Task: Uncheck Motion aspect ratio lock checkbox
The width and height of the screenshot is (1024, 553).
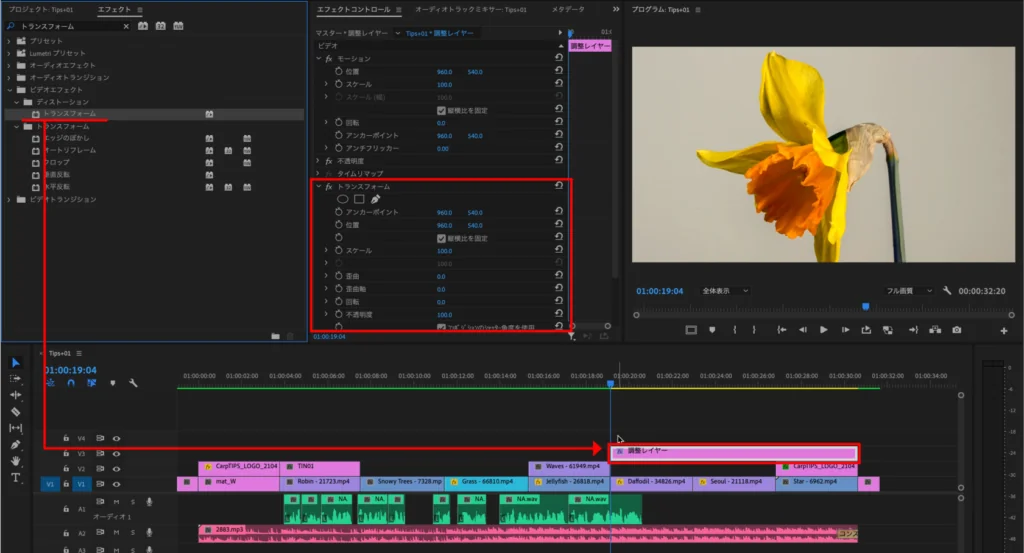Action: coord(441,110)
